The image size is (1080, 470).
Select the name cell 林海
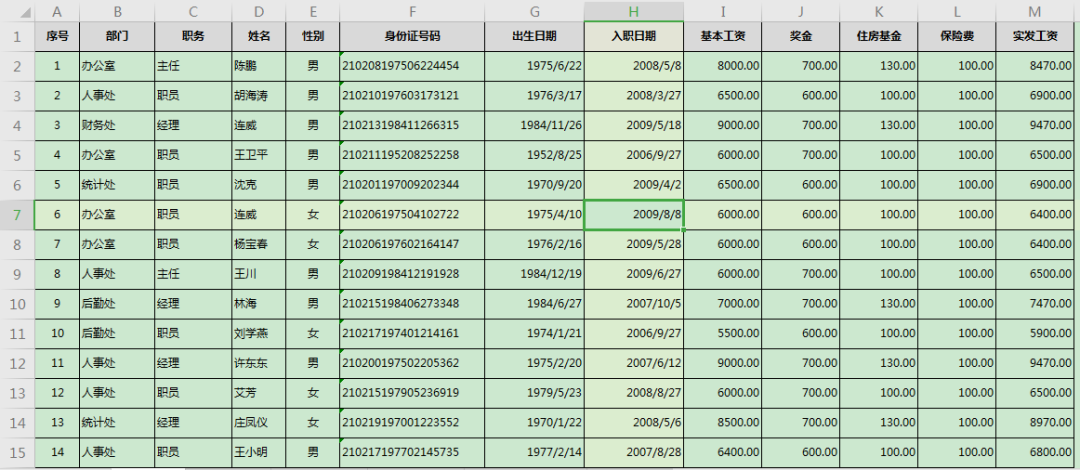[259, 303]
